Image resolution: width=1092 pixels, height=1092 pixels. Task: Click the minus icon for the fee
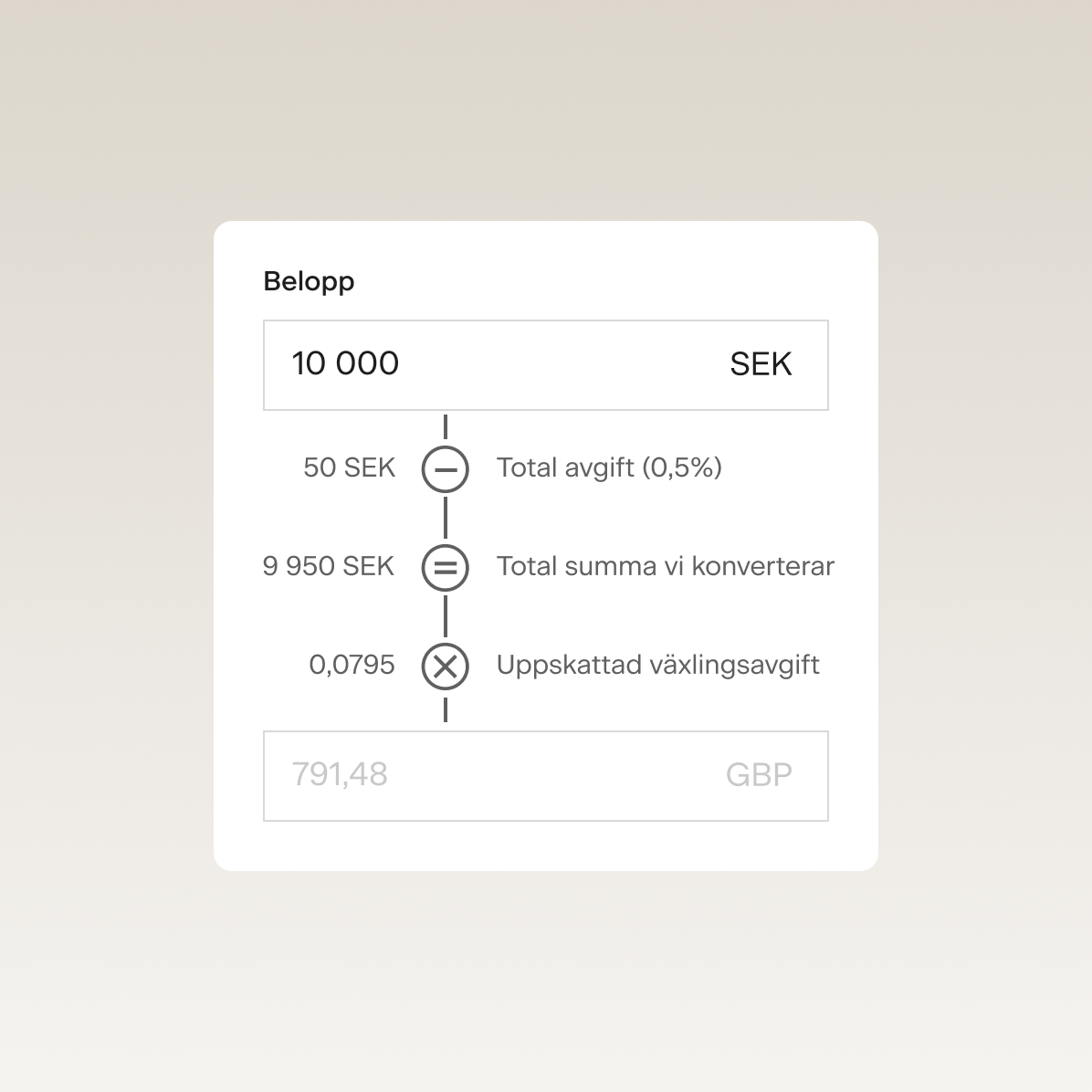446,469
